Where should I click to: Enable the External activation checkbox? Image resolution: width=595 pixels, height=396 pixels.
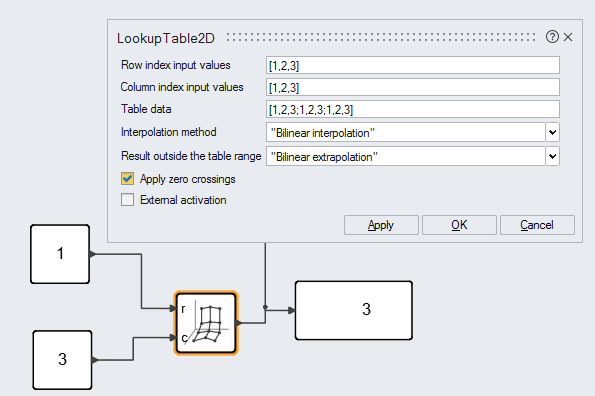pyautogui.click(x=128, y=200)
